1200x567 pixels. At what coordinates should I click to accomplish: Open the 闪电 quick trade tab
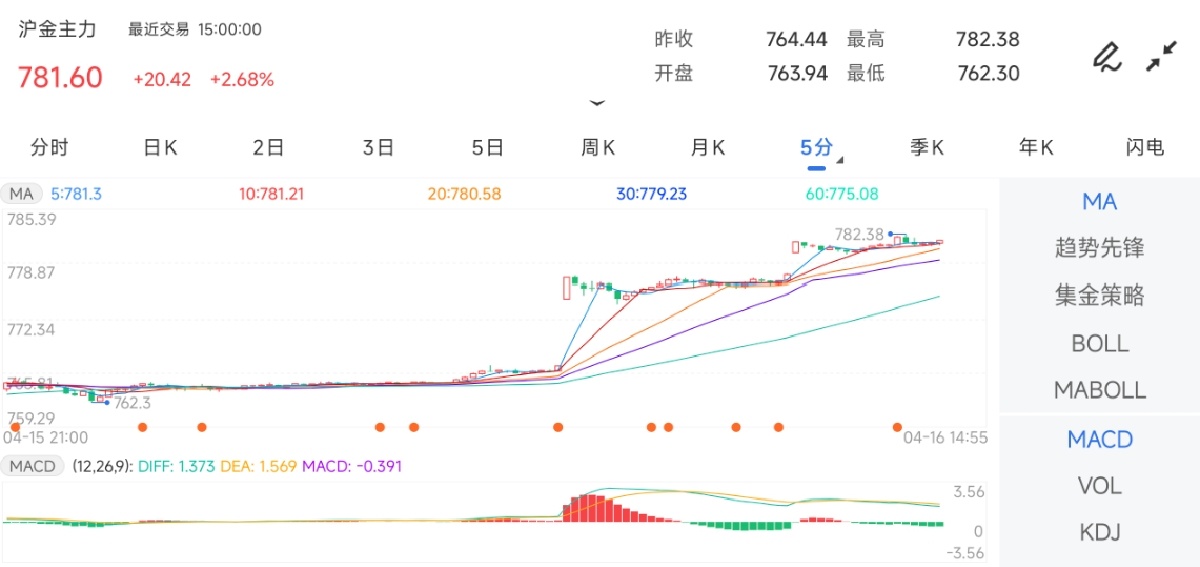click(x=1145, y=148)
